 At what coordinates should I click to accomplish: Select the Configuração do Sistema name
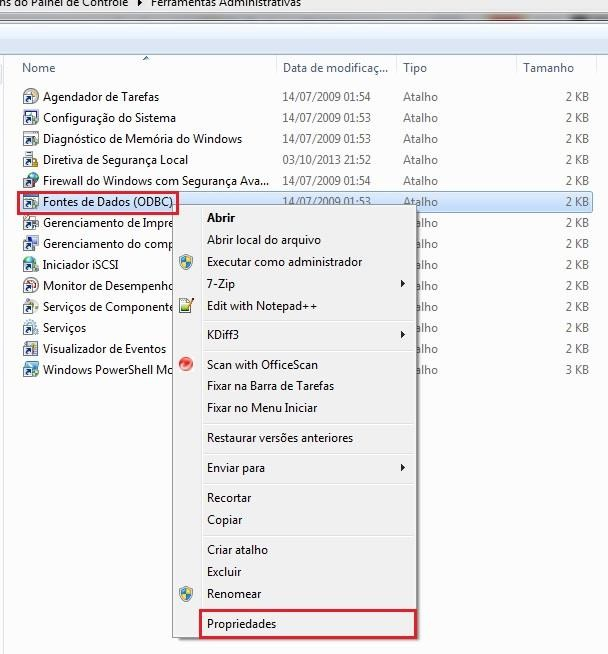click(x=109, y=118)
